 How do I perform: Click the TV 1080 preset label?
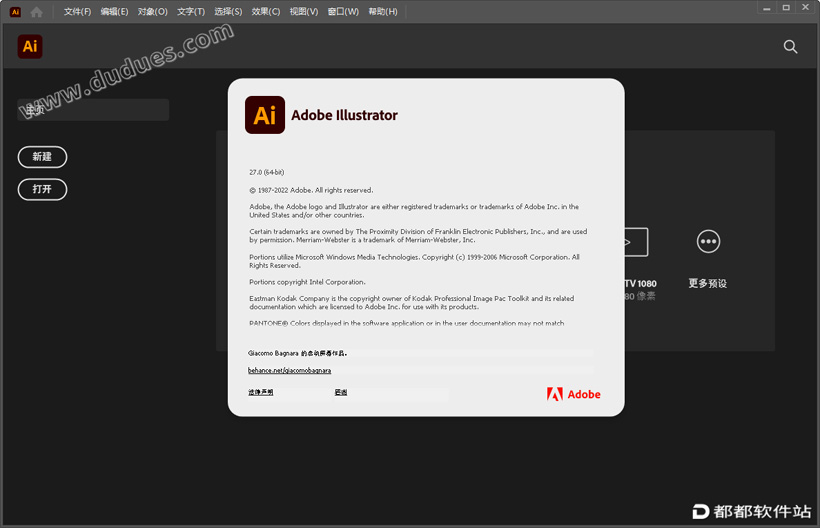click(640, 283)
